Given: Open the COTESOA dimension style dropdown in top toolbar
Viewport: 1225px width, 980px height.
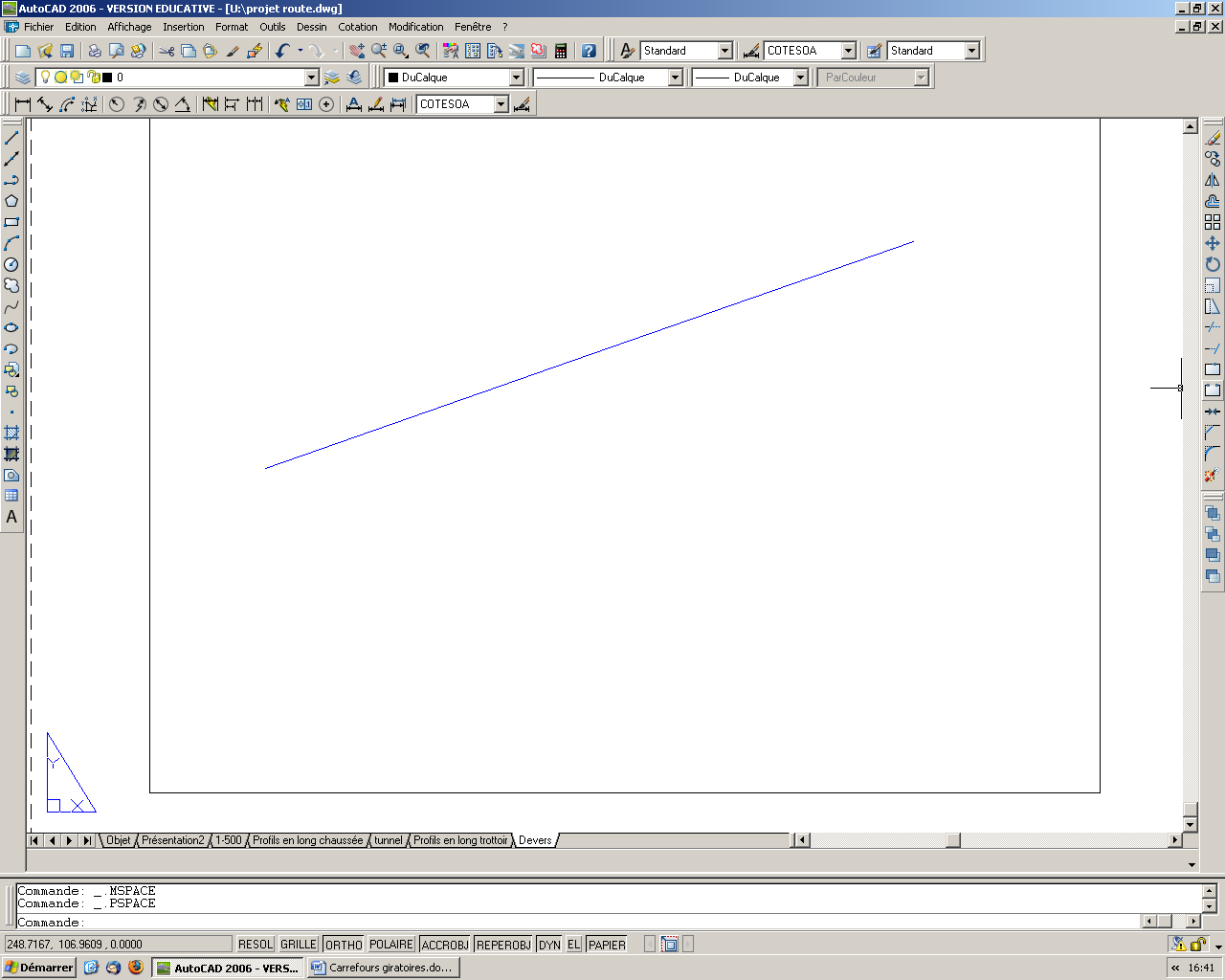Looking at the screenshot, I should (x=849, y=51).
